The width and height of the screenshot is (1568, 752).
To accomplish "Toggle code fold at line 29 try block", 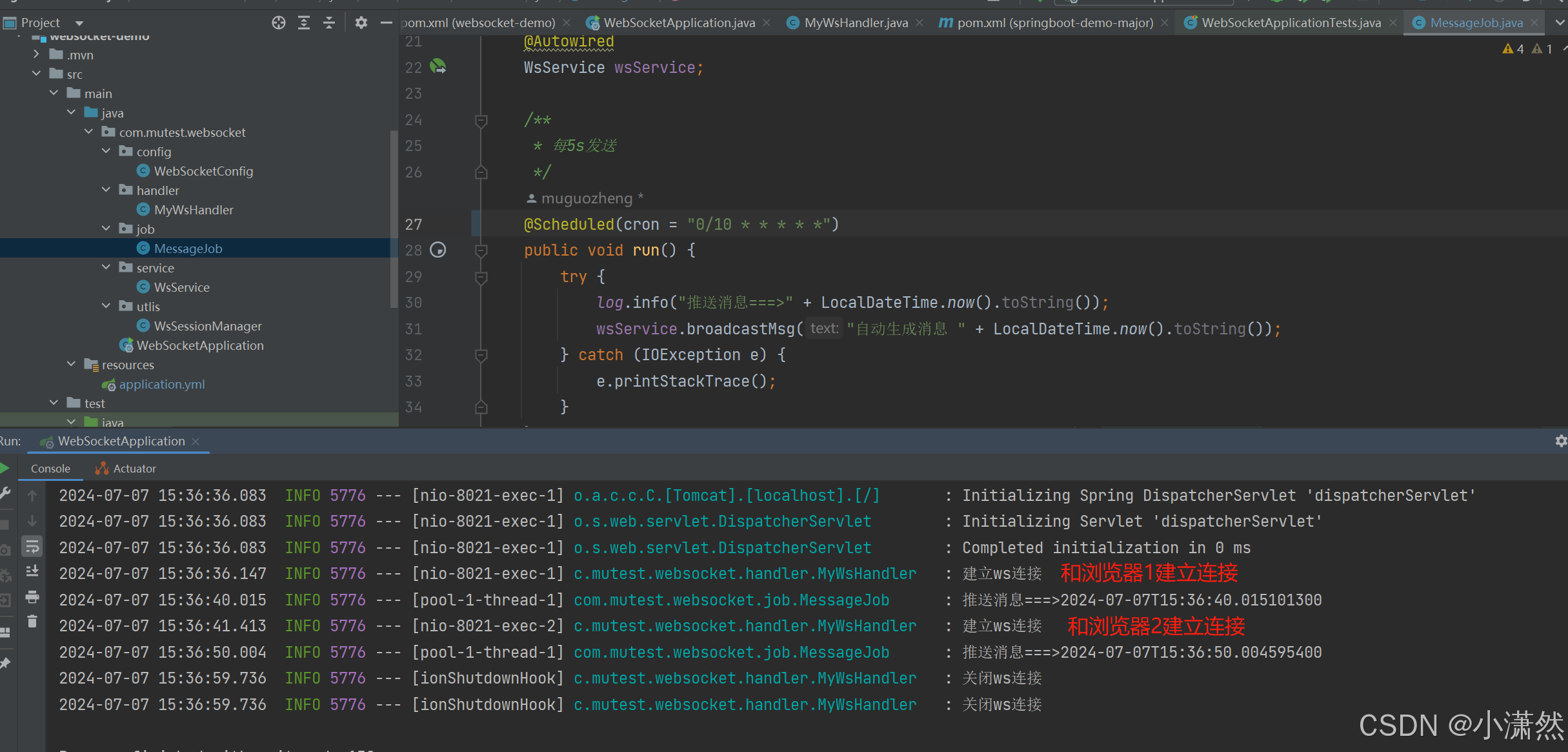I will tap(481, 277).
